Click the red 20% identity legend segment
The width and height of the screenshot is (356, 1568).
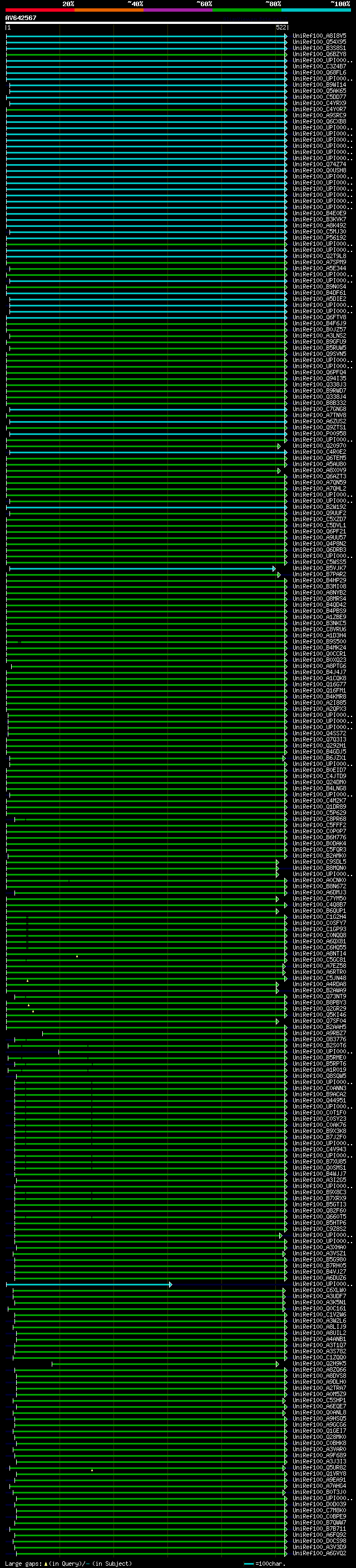(39, 10)
